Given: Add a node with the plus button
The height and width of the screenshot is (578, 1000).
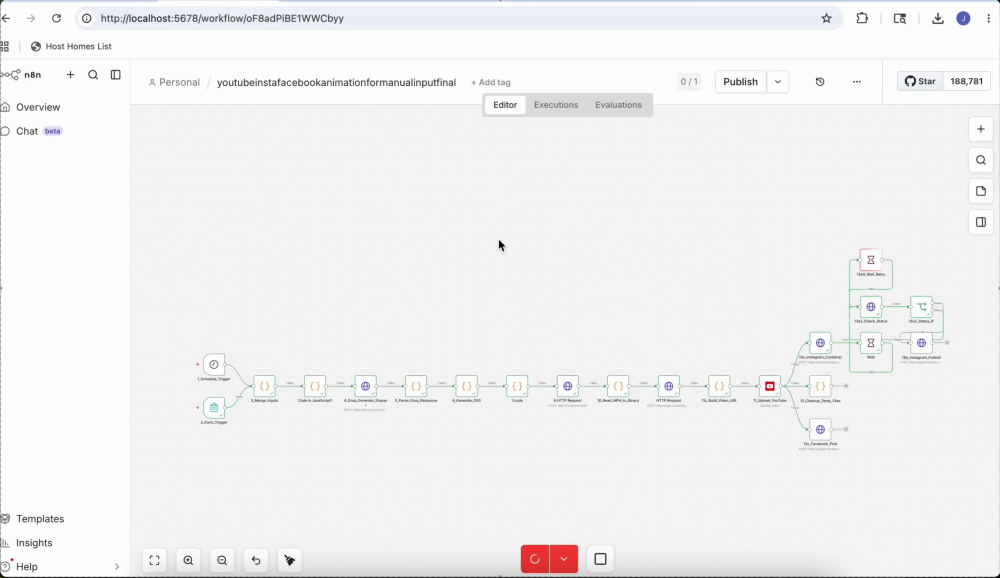Looking at the screenshot, I should (x=981, y=129).
